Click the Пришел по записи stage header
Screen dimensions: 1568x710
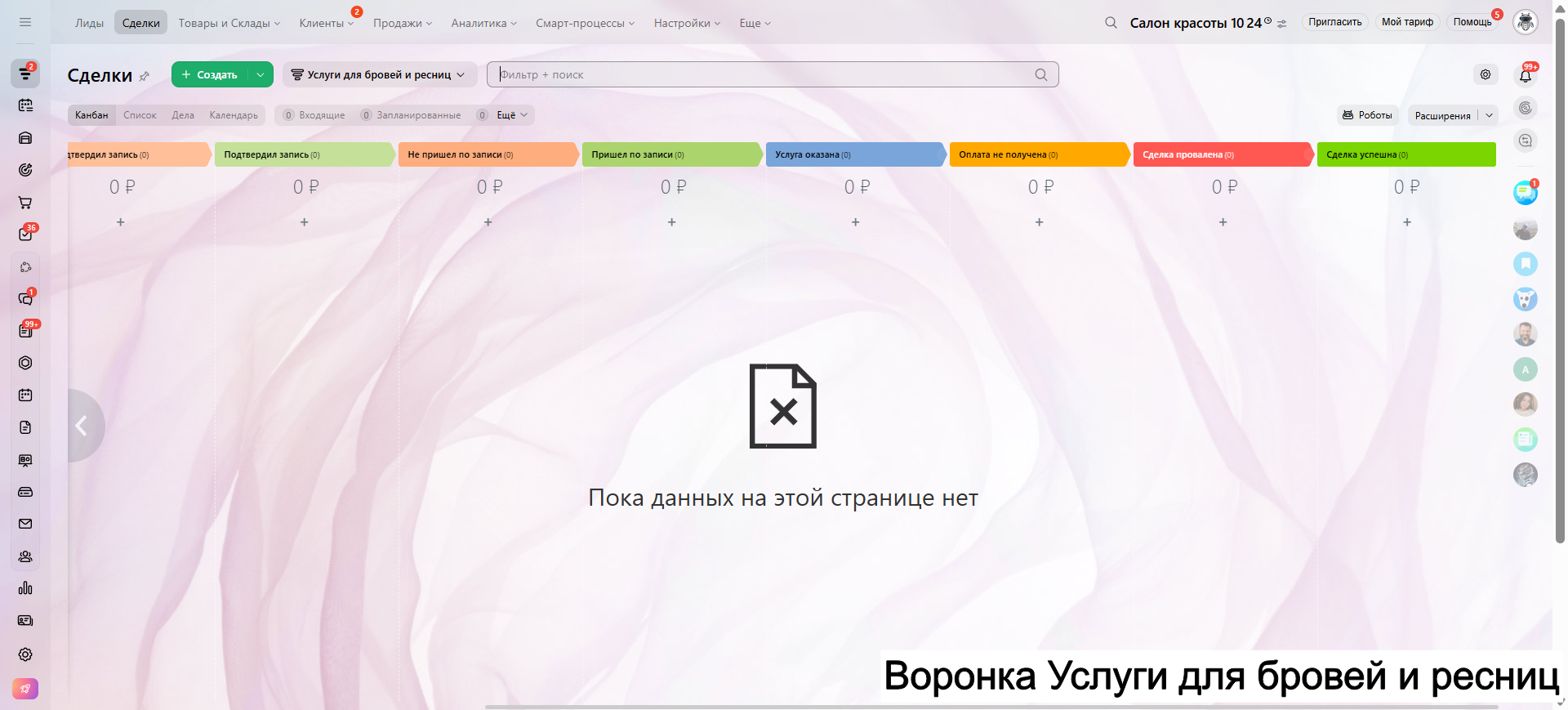(x=673, y=154)
